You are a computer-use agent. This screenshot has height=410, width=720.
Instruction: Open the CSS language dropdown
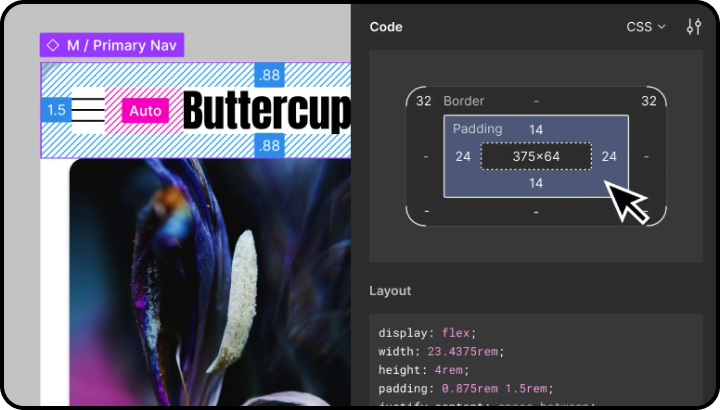[x=646, y=27]
